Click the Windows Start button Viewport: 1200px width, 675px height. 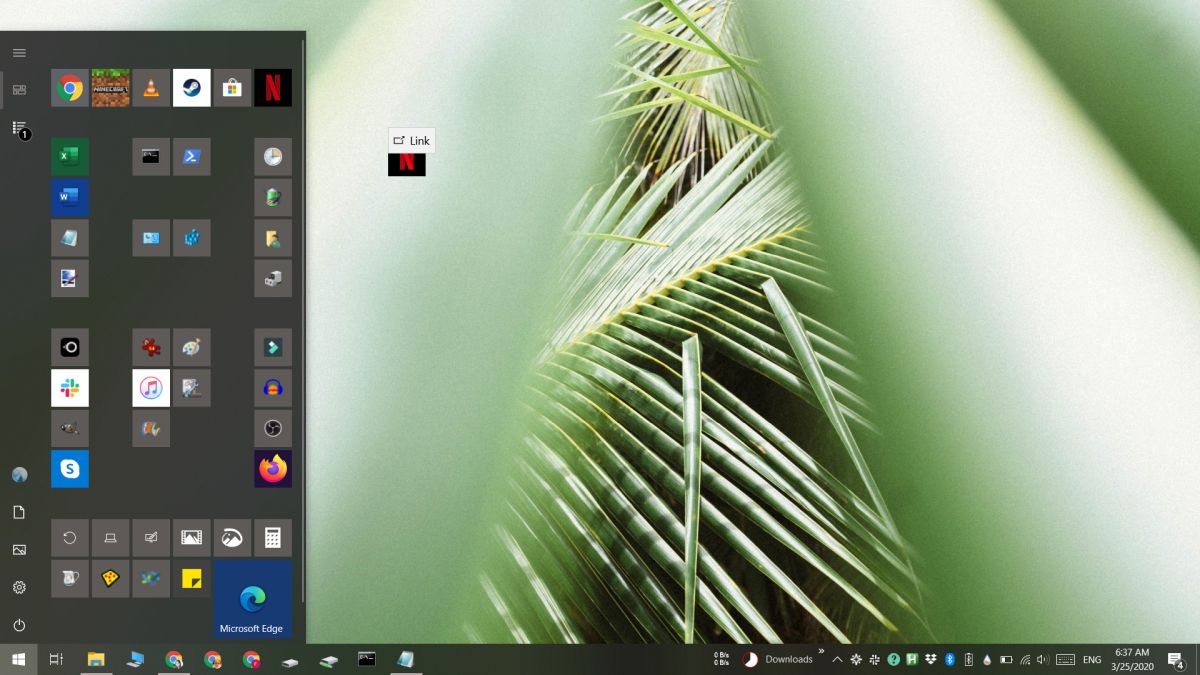tap(19, 659)
